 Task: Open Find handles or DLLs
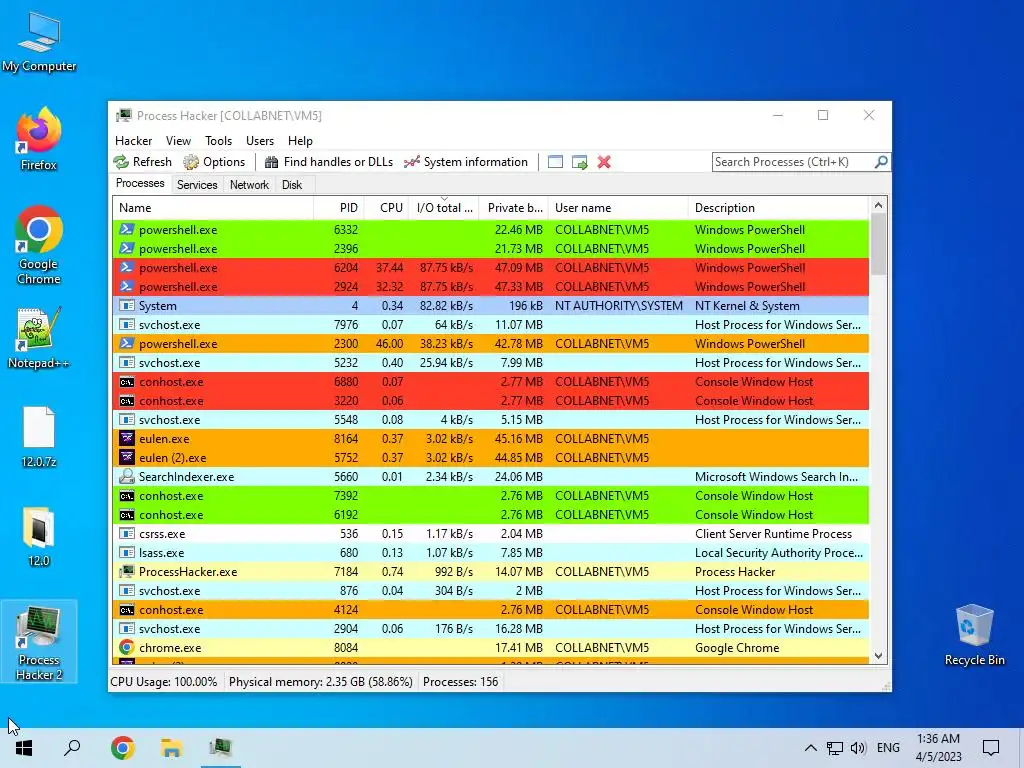pos(328,162)
